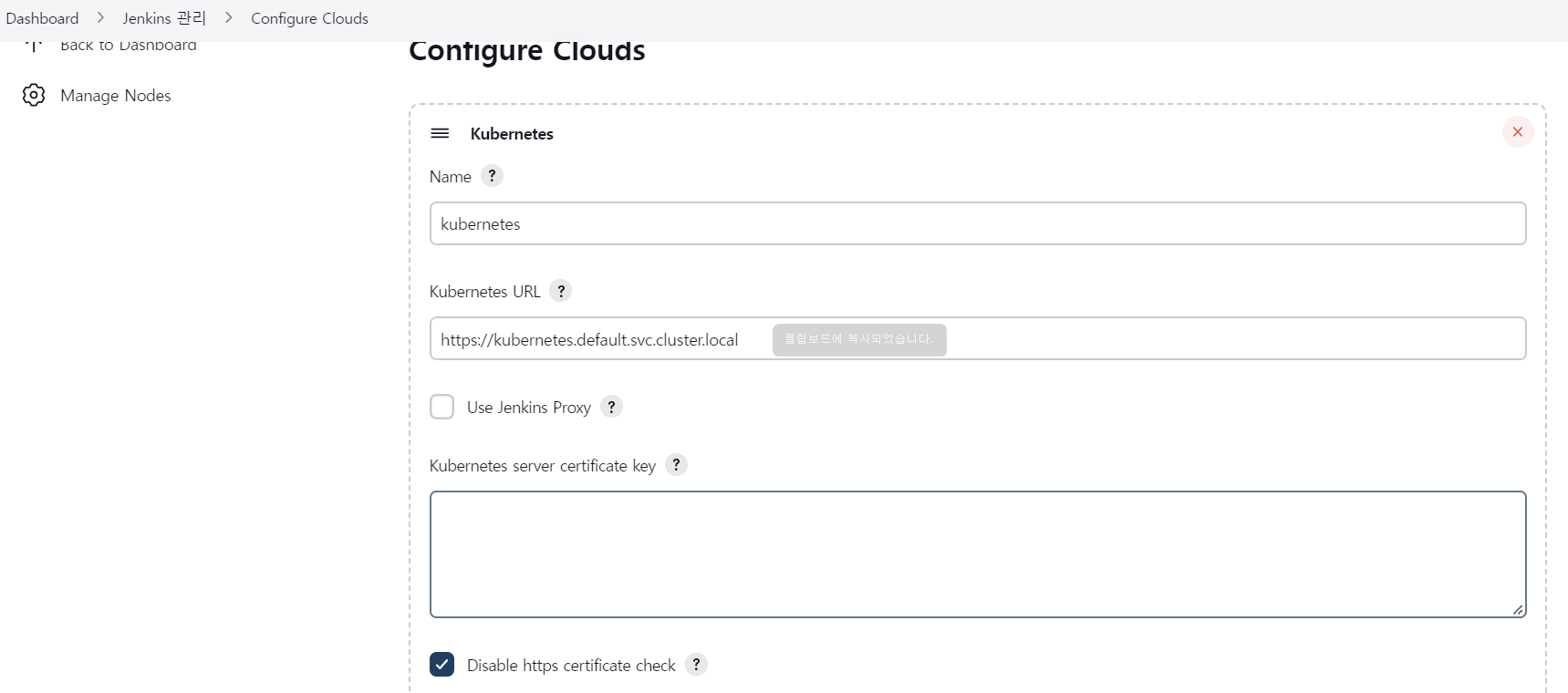Image resolution: width=1568 pixels, height=693 pixels.
Task: Click the textarea resize grip corner
Action: tap(1518, 609)
